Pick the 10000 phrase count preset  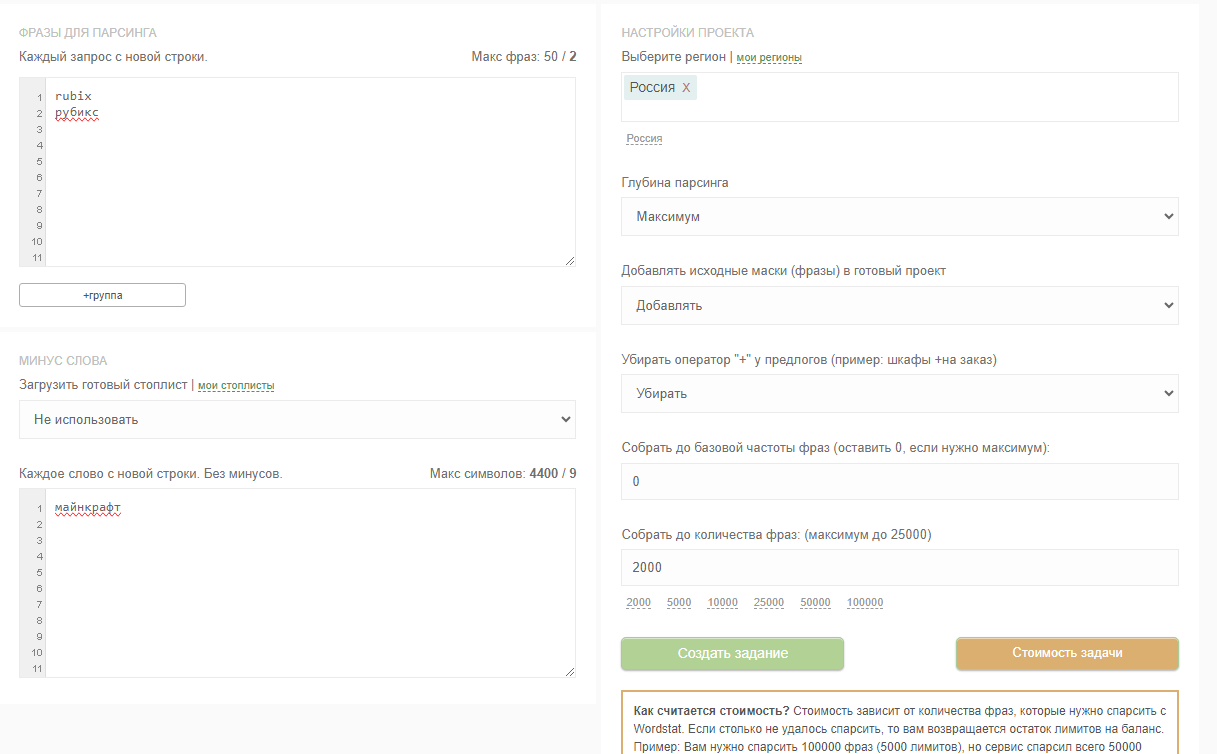pyautogui.click(x=722, y=603)
